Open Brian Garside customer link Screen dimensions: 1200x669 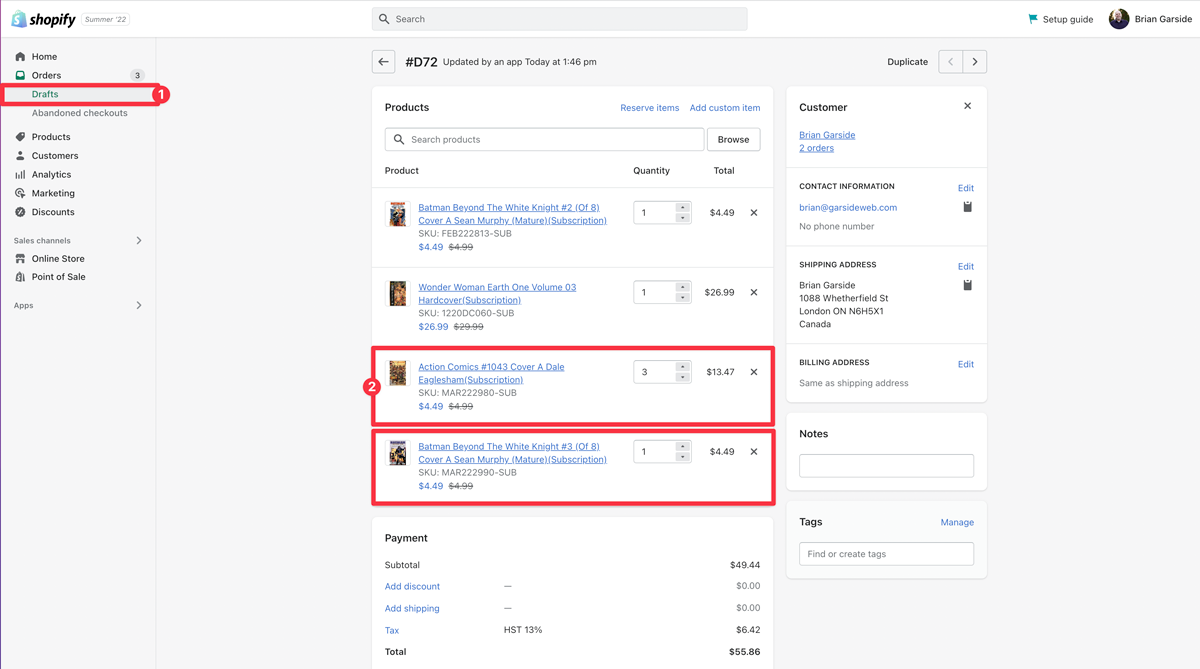click(827, 135)
